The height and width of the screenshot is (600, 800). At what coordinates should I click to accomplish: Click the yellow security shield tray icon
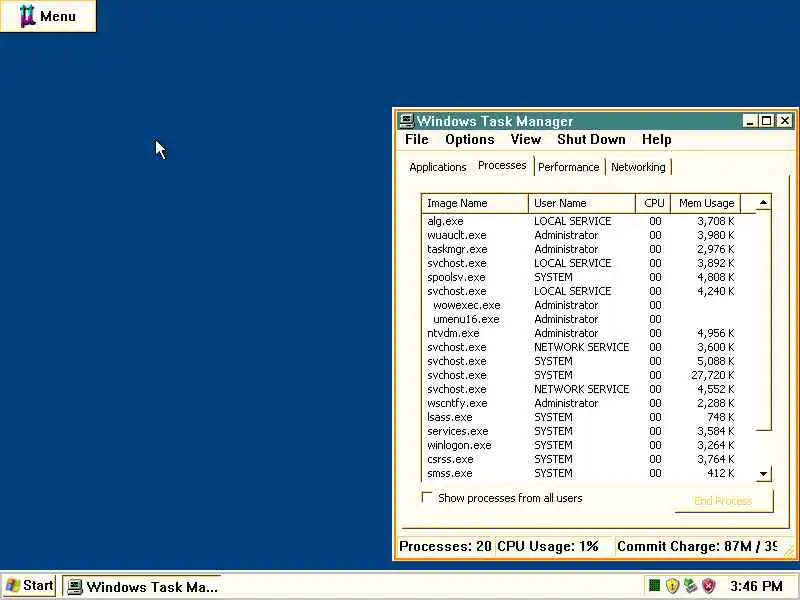coord(672,586)
